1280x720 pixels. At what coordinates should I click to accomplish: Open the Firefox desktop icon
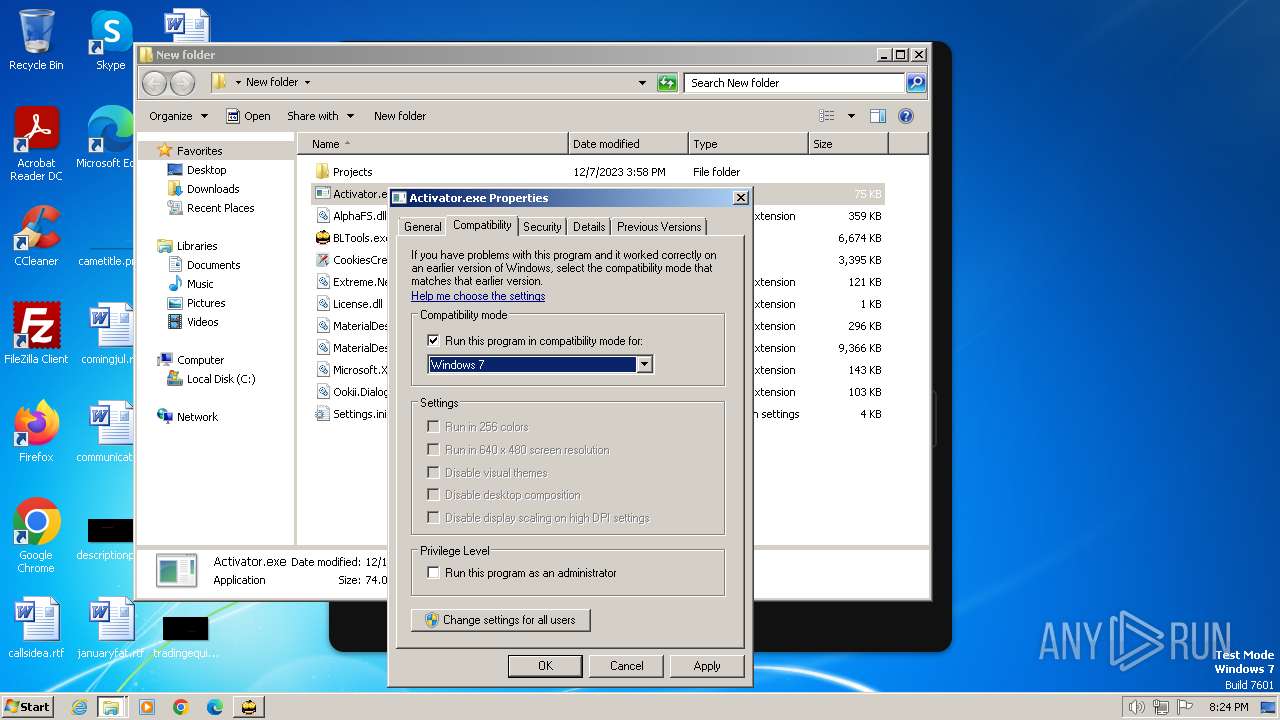click(x=36, y=432)
